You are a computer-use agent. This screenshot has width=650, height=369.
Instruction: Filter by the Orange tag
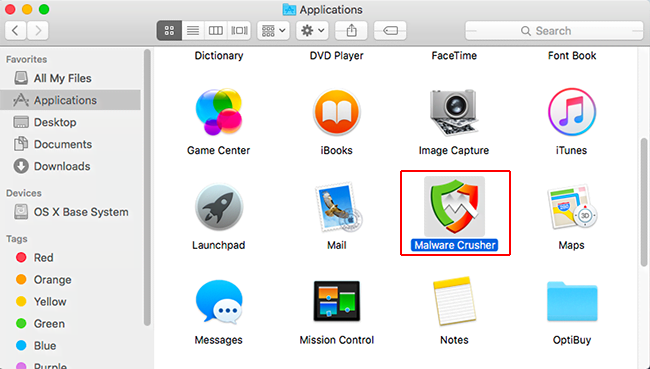(x=70, y=279)
